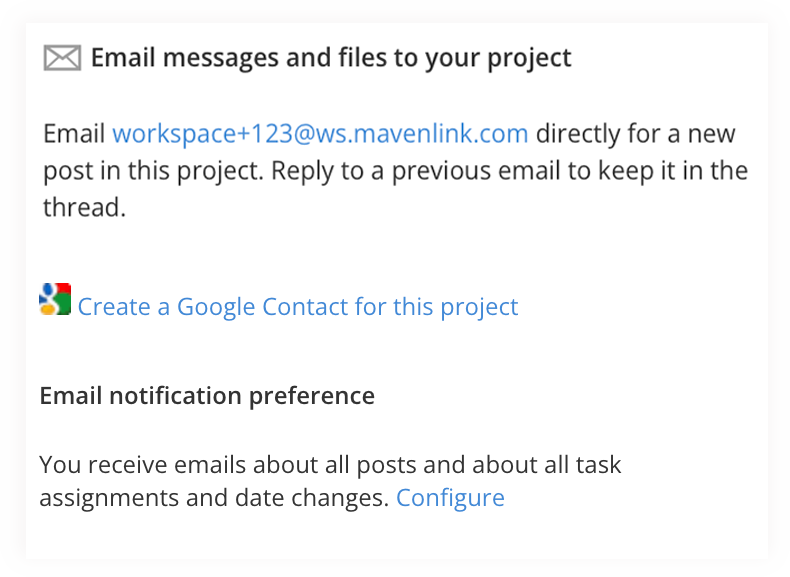Open the Configure notification link
Screen dimensions: 790x577
[450, 498]
